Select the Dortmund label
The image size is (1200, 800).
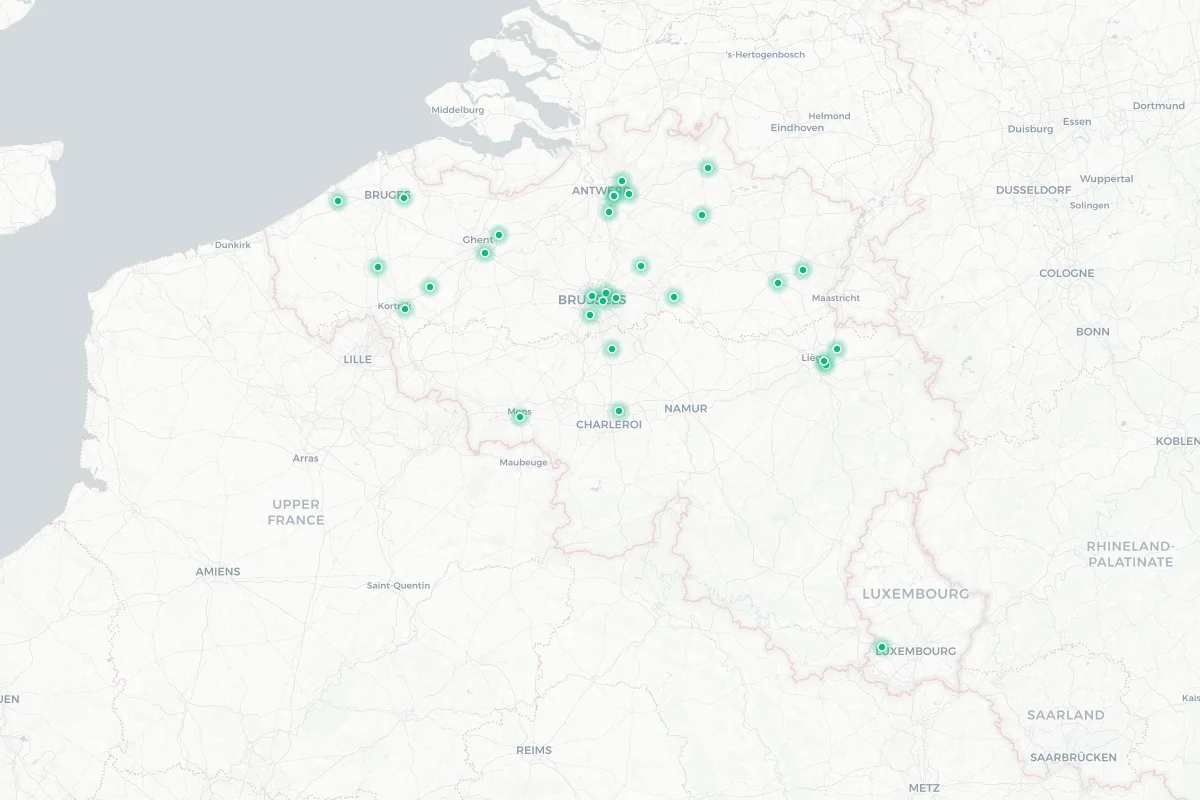[x=1158, y=105]
